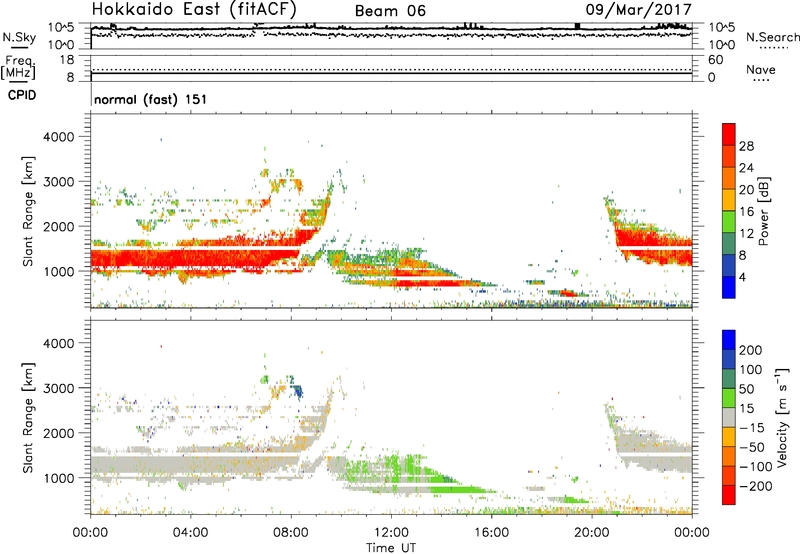The width and height of the screenshot is (800, 554).
Task: Click the 'Slant Range [km]' label of power panel
Action: coord(28,211)
